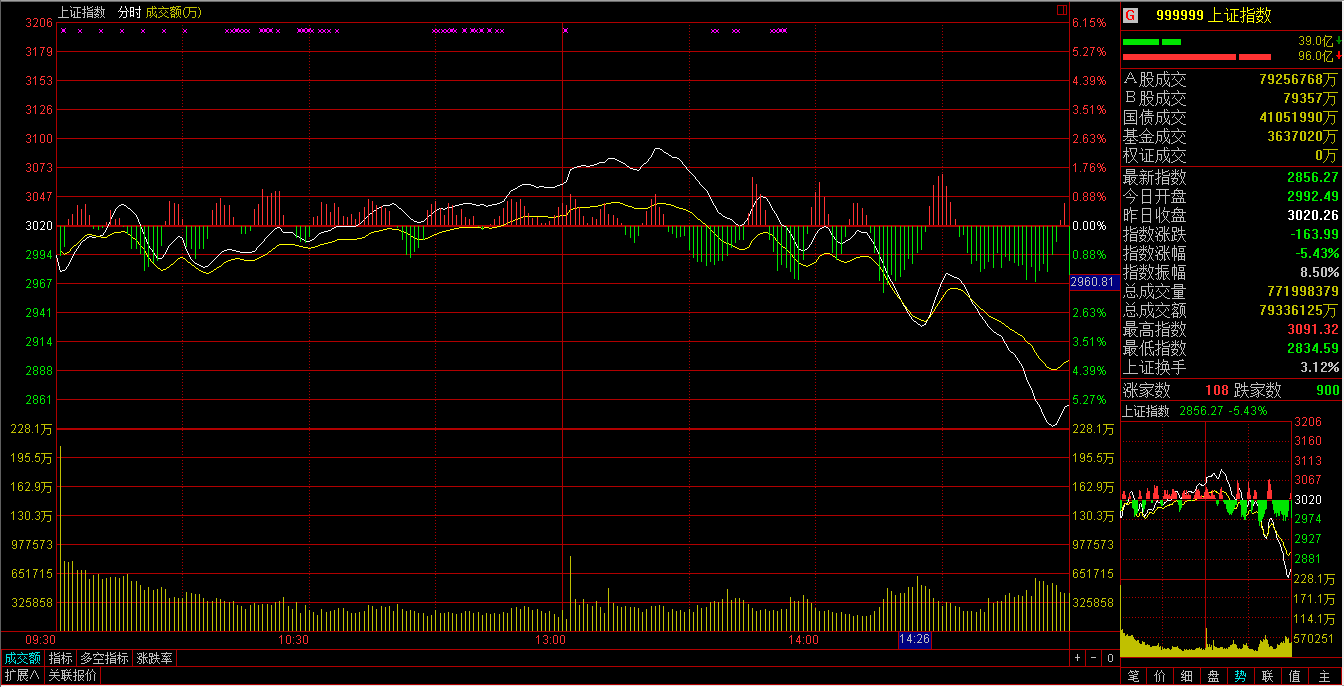This screenshot has width=1344, height=687.
Task: Open the 笔 (tick) view tab
Action: tap(1133, 676)
